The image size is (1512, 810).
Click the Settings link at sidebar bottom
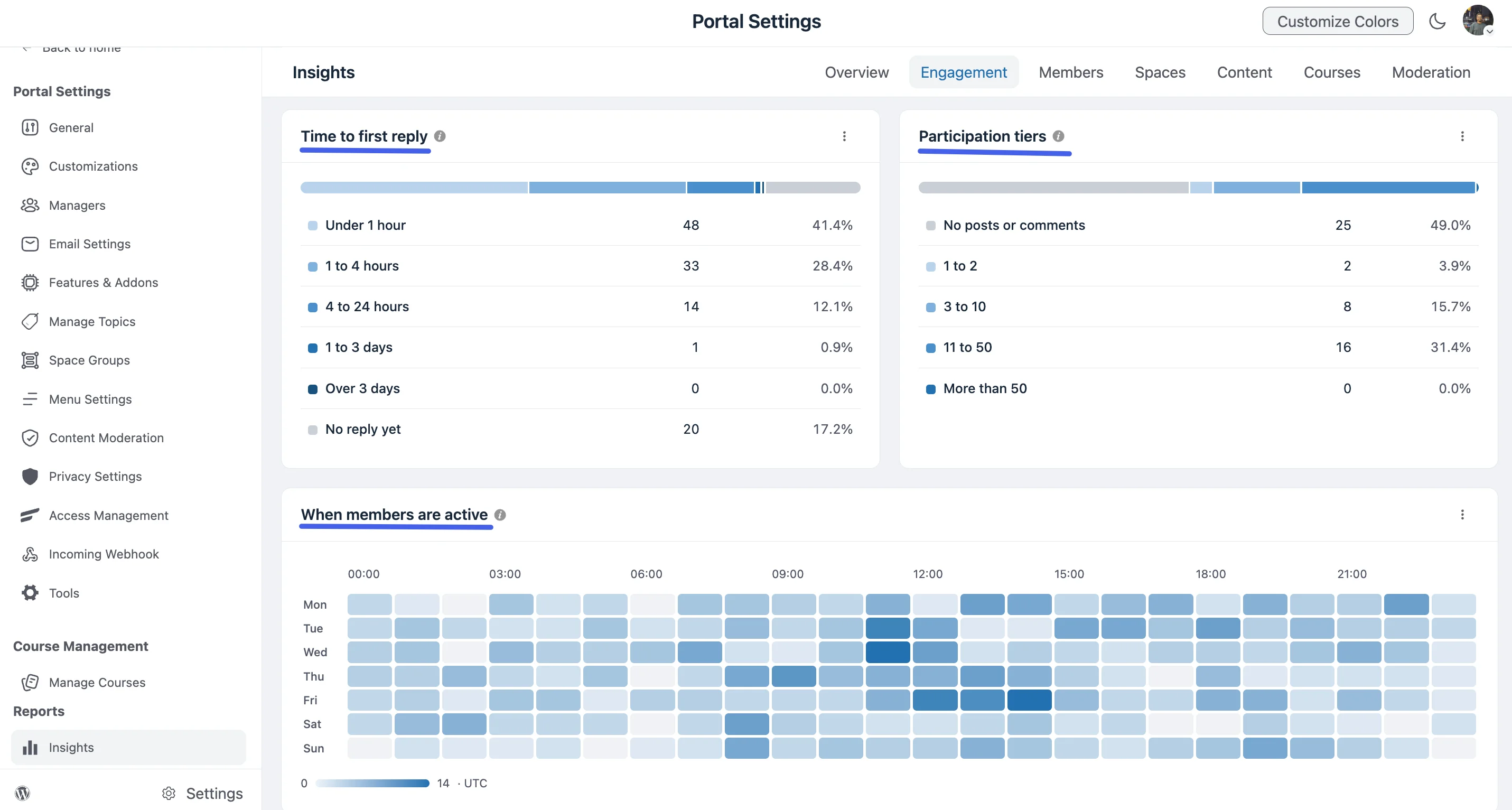[202, 793]
